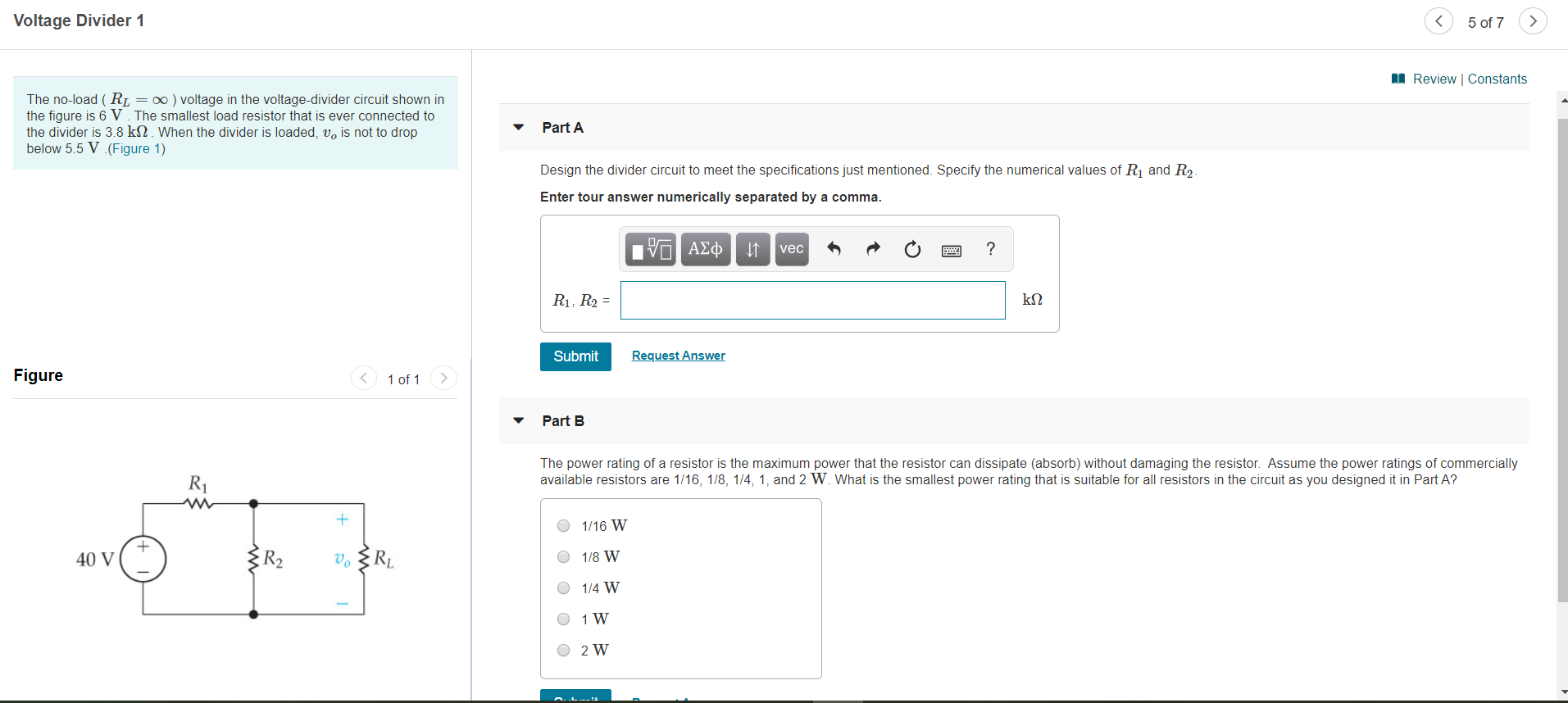This screenshot has height=703, width=1568.
Task: Pick the 2 W power rating
Action: (x=564, y=651)
